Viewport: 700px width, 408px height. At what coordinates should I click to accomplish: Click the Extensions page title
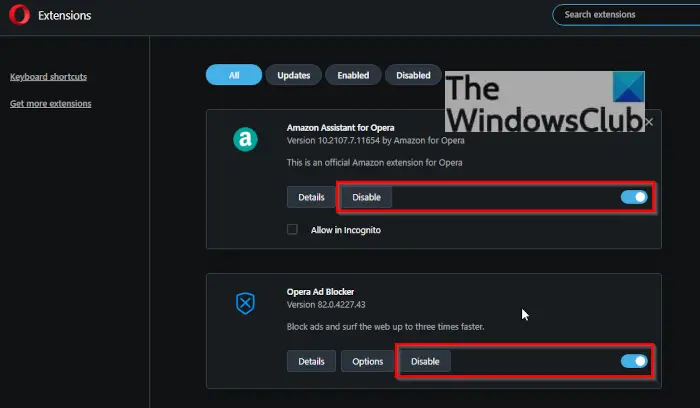click(x=65, y=15)
